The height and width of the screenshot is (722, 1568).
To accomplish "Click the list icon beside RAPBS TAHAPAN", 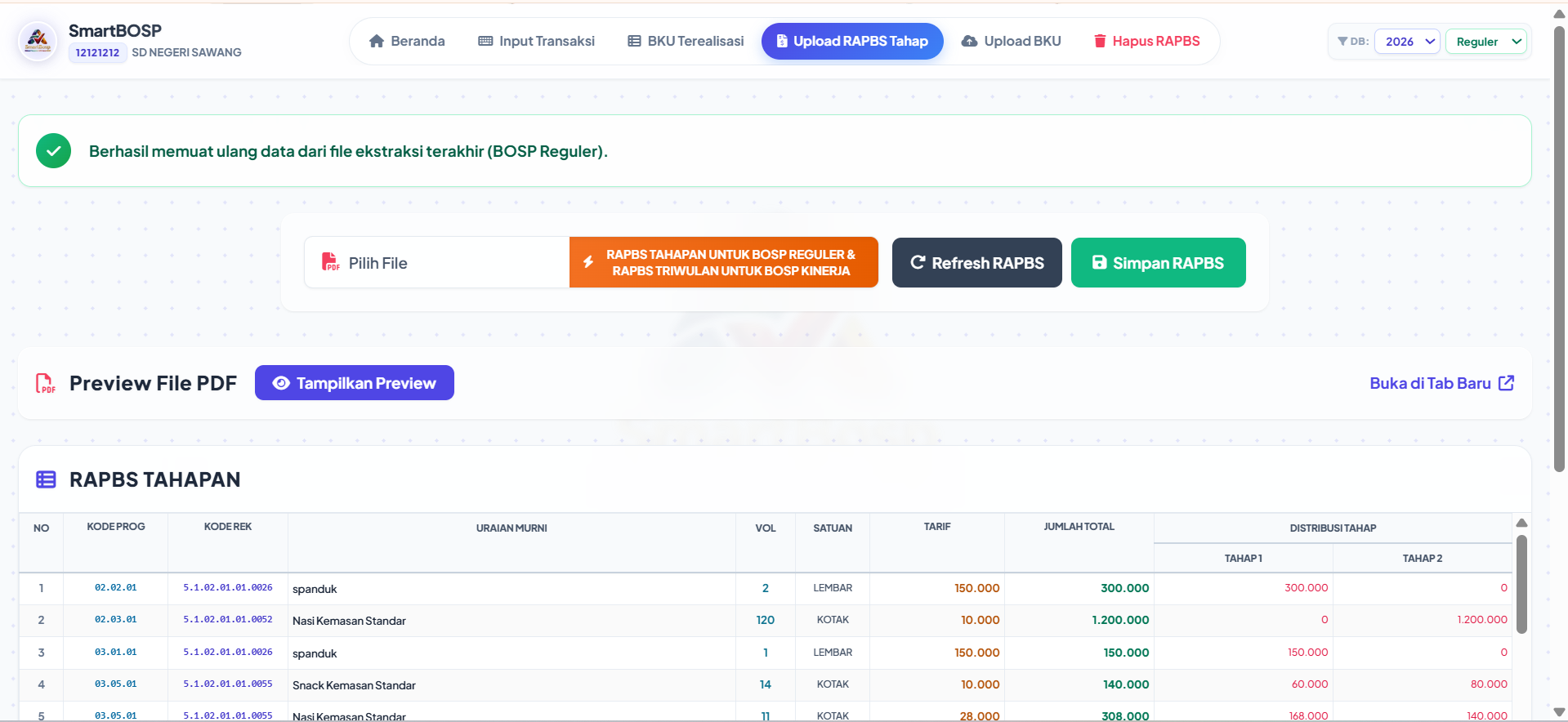I will 46,479.
